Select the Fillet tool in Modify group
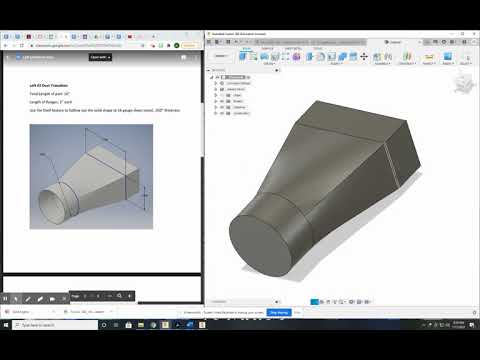This screenshot has height=360, width=480. pyautogui.click(x=321, y=57)
